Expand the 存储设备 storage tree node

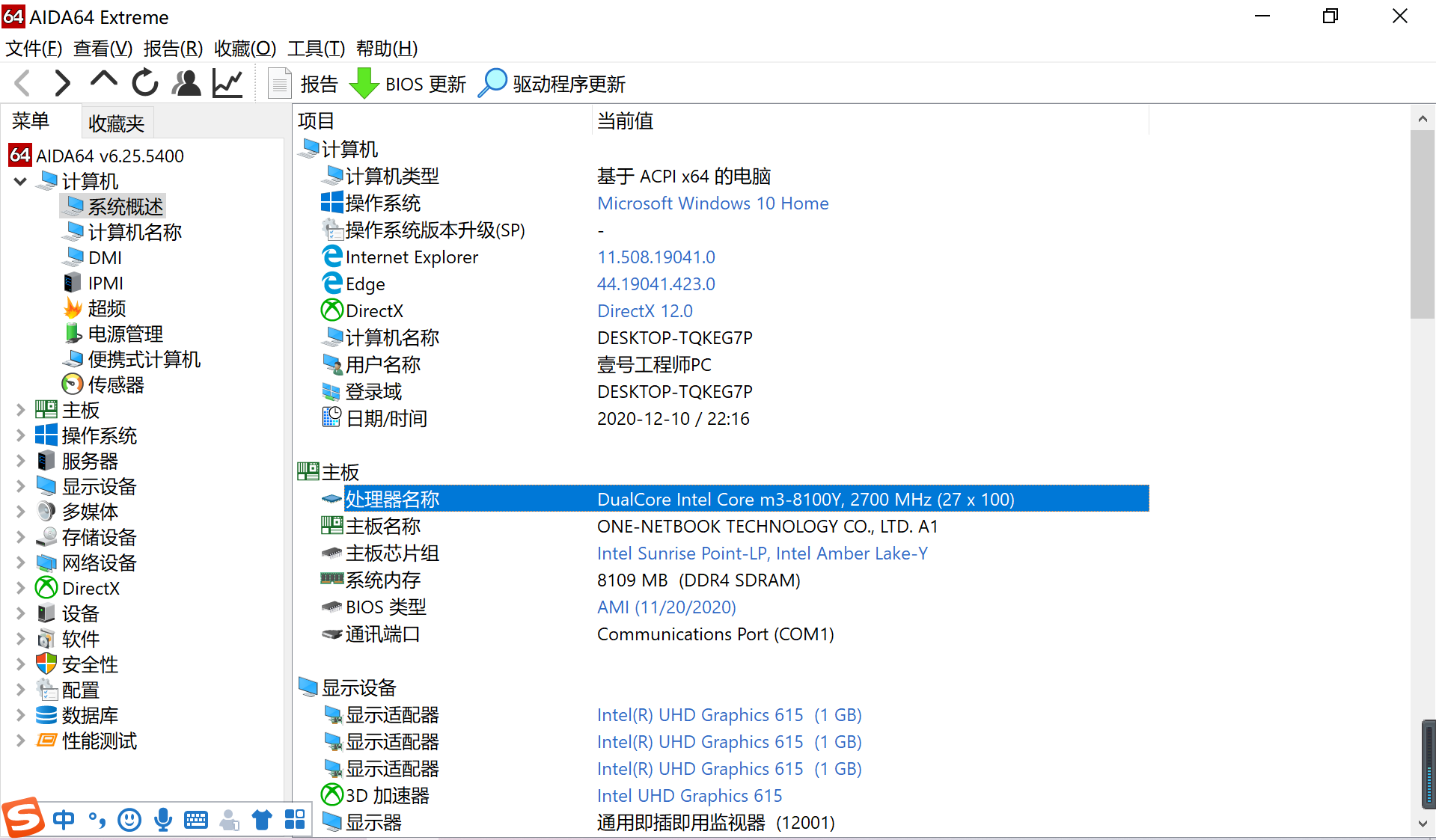20,537
